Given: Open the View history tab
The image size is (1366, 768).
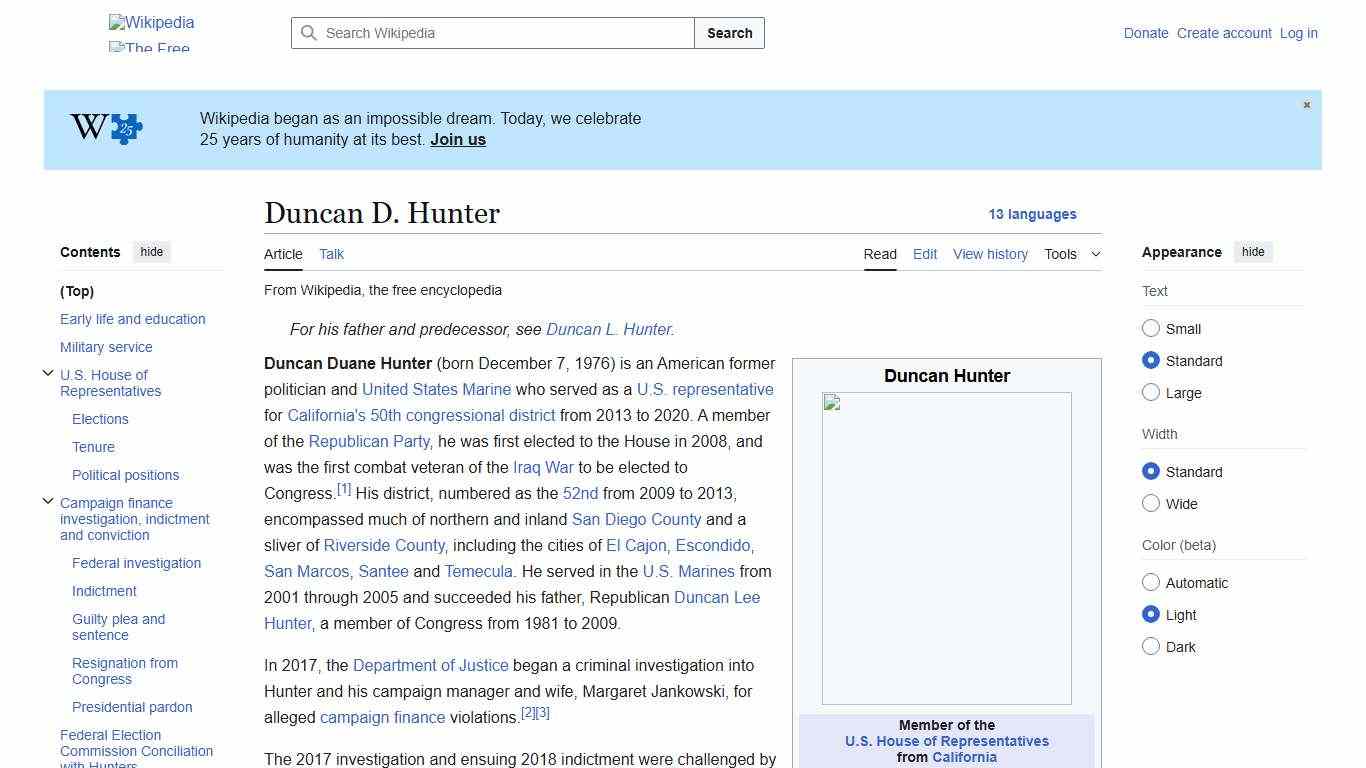Looking at the screenshot, I should [x=989, y=254].
